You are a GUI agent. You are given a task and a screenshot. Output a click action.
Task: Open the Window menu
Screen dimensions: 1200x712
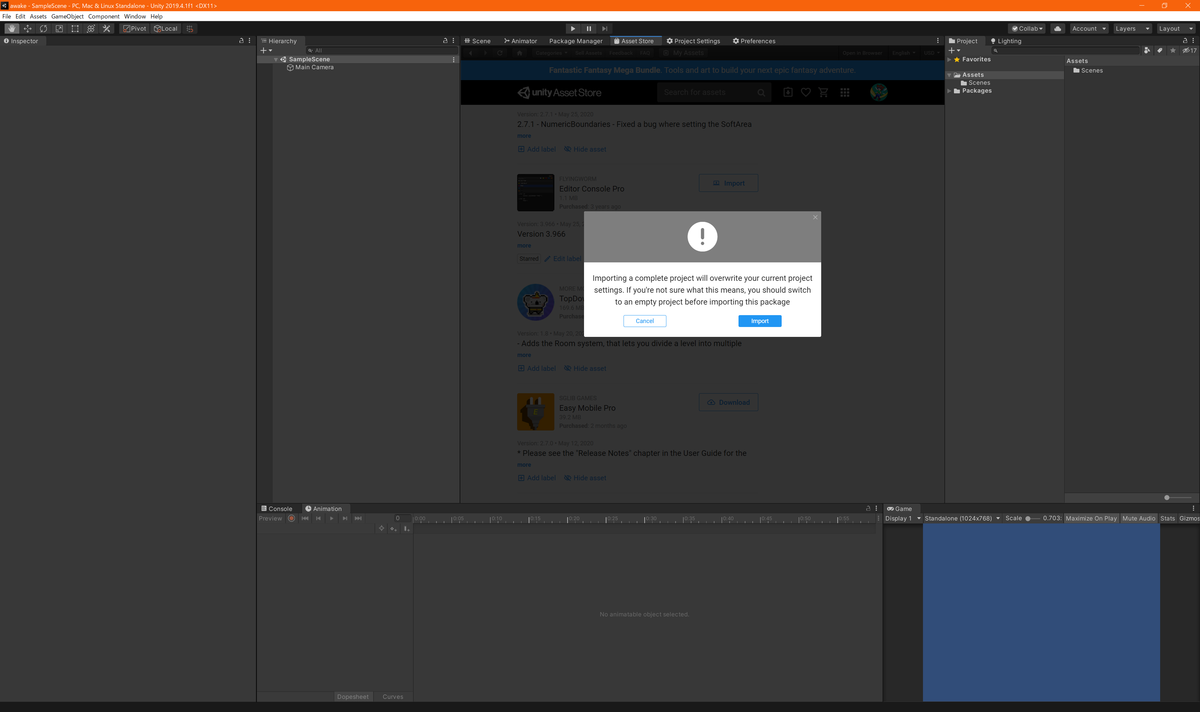point(135,17)
